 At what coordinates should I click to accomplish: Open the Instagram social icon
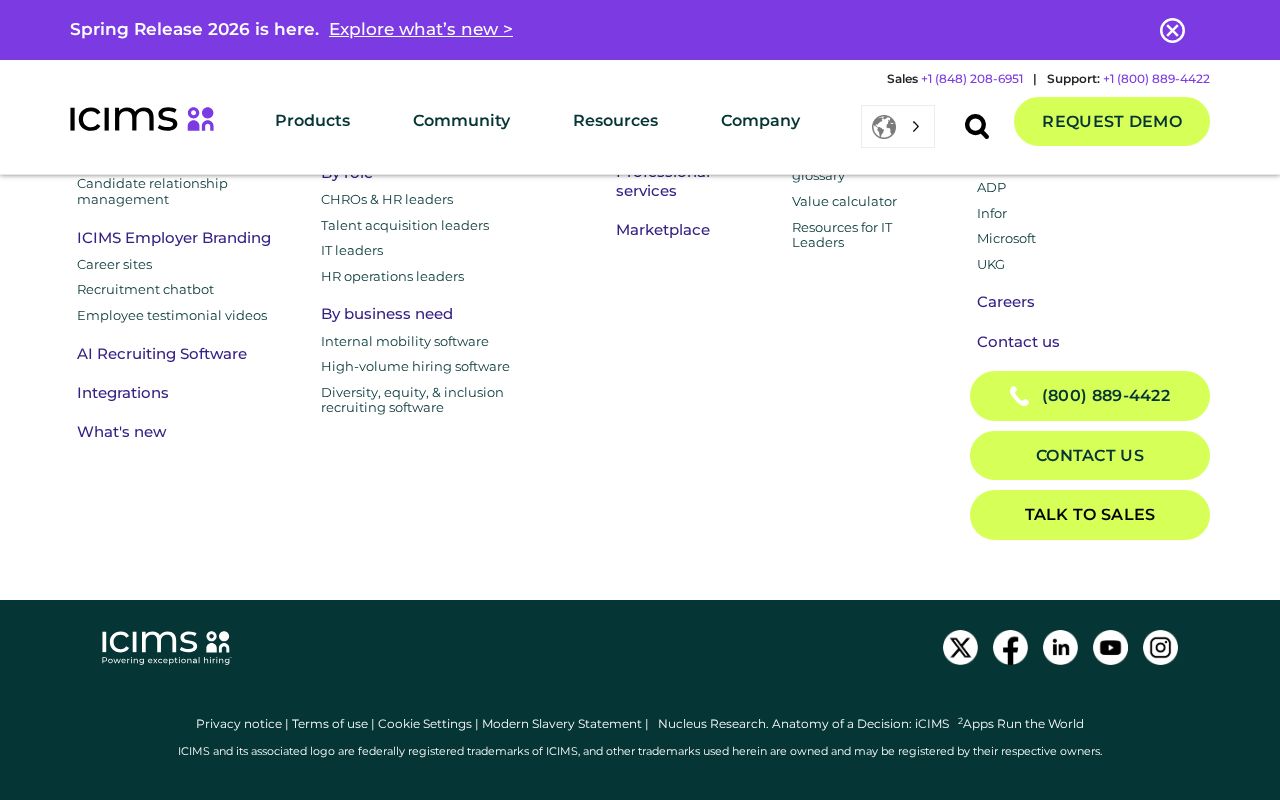coord(1160,648)
